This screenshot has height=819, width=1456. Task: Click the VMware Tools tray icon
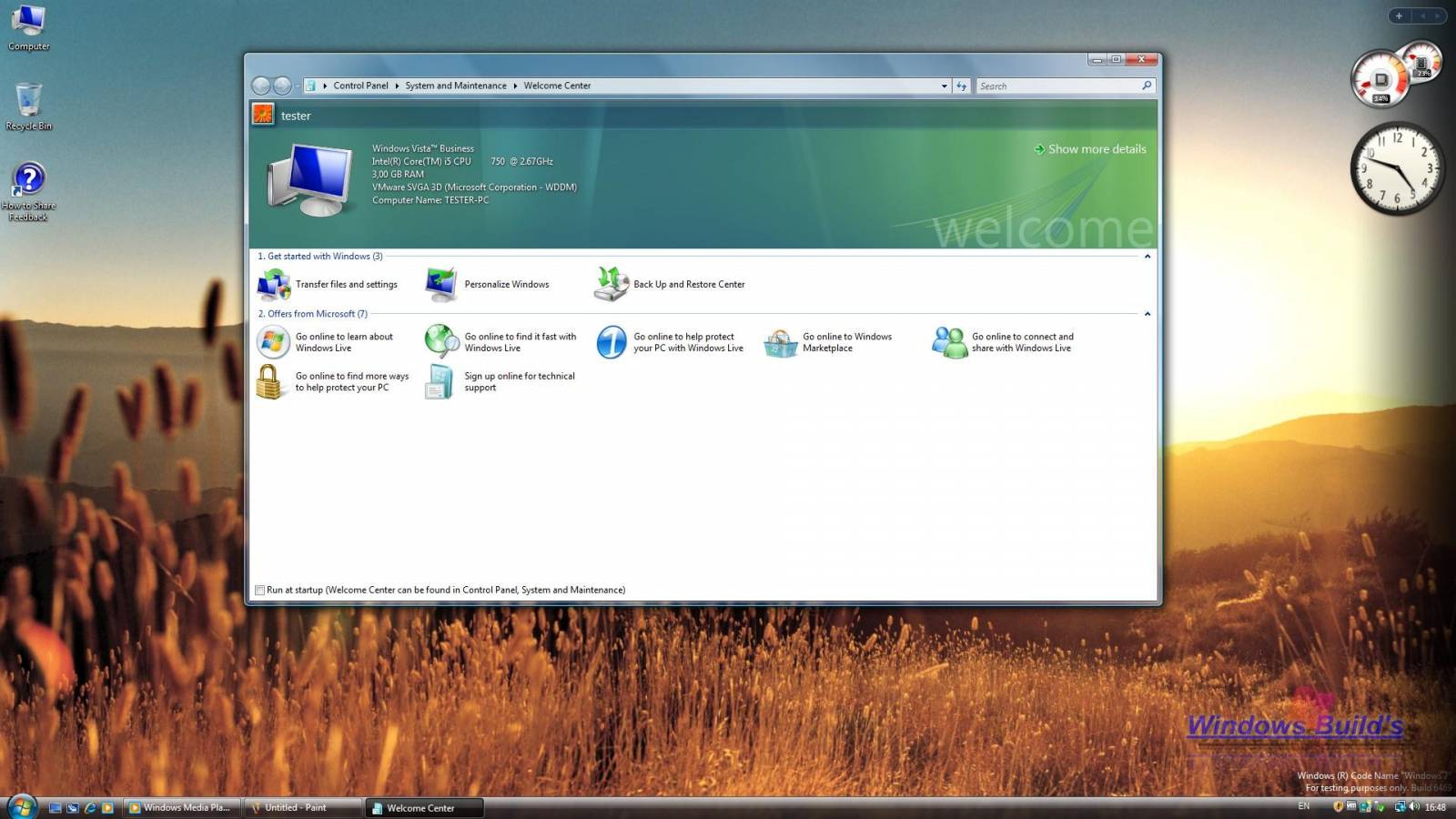[1351, 805]
